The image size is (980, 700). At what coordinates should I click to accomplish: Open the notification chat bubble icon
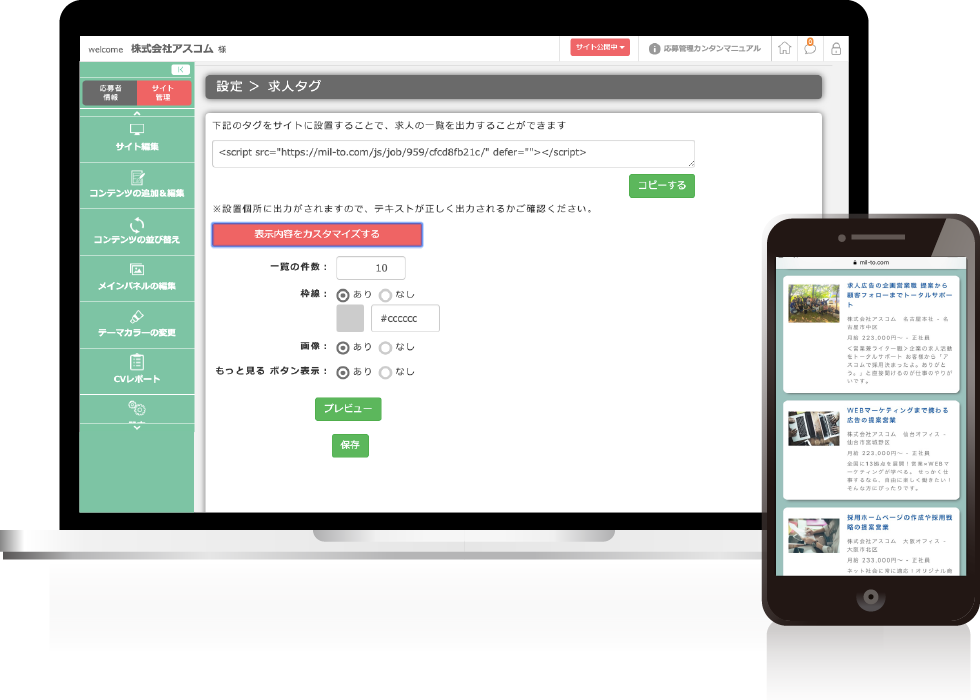(810, 48)
